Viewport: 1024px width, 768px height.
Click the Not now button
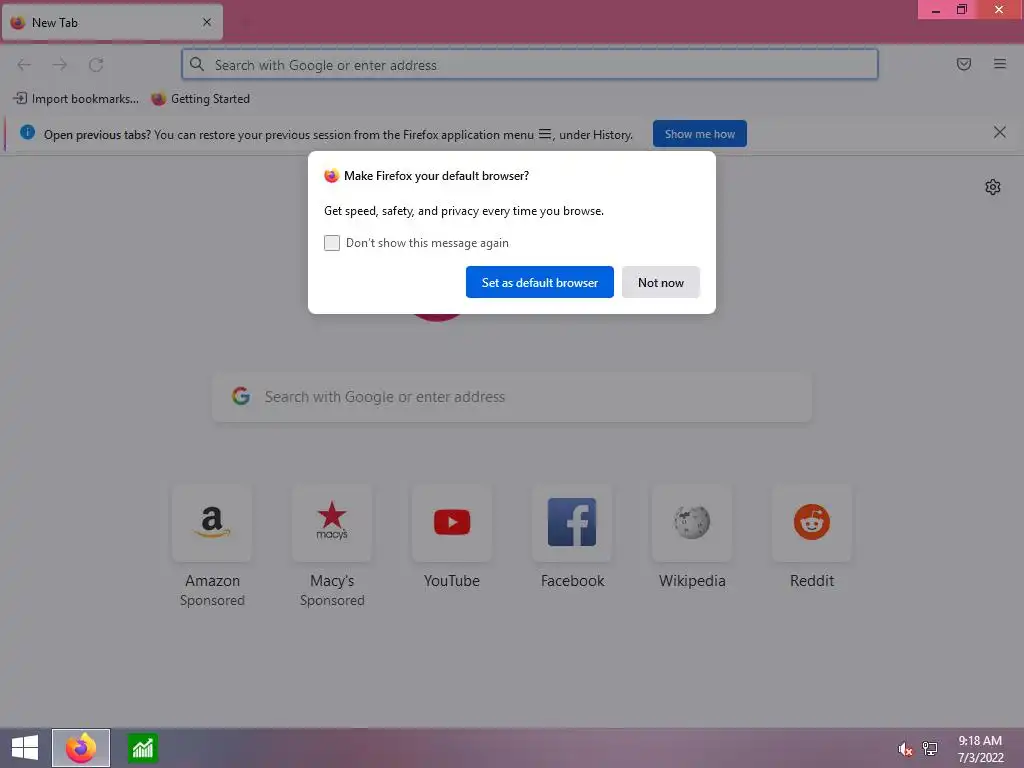[x=661, y=282]
